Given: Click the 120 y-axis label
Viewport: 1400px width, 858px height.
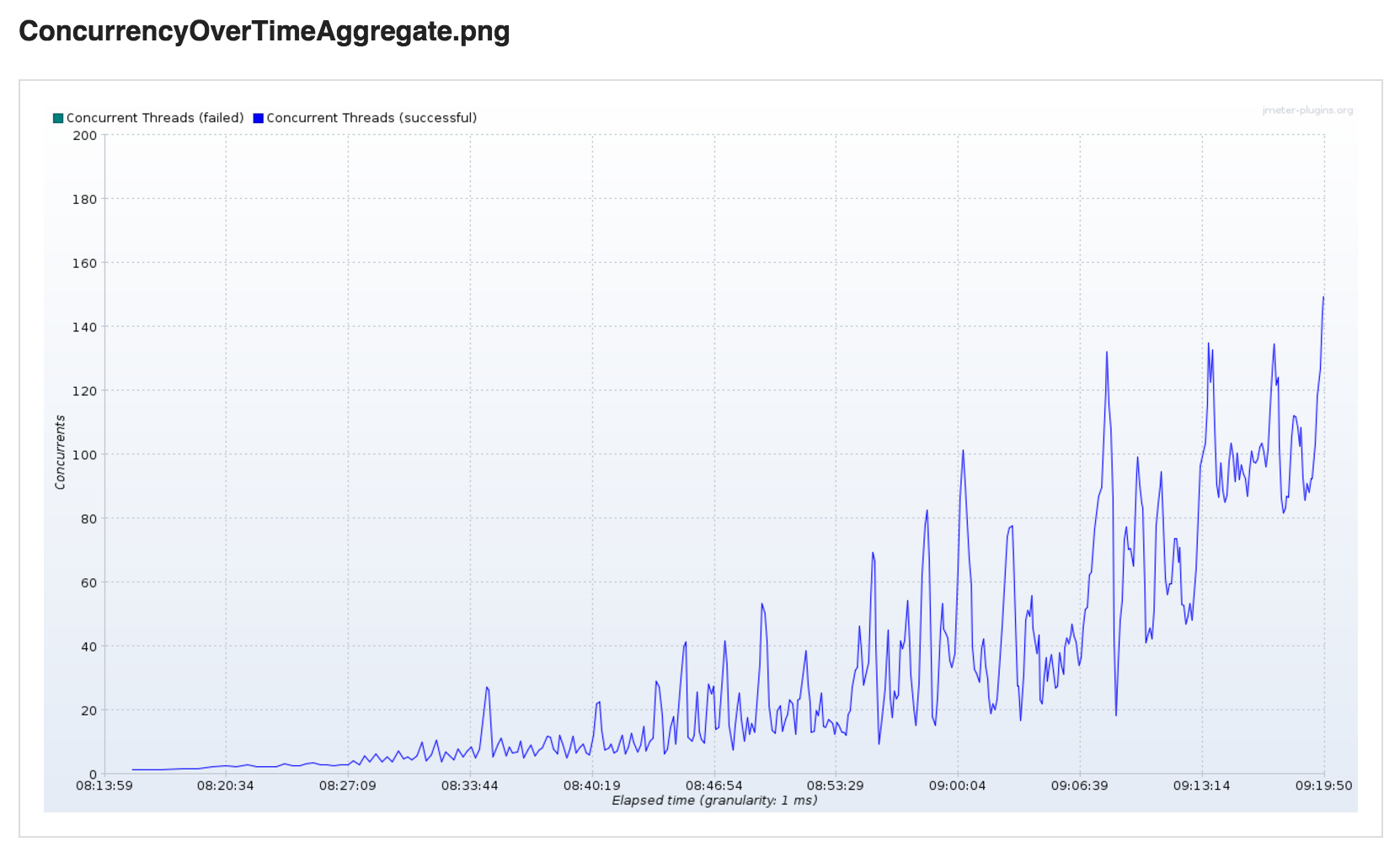Looking at the screenshot, I should click(x=84, y=391).
